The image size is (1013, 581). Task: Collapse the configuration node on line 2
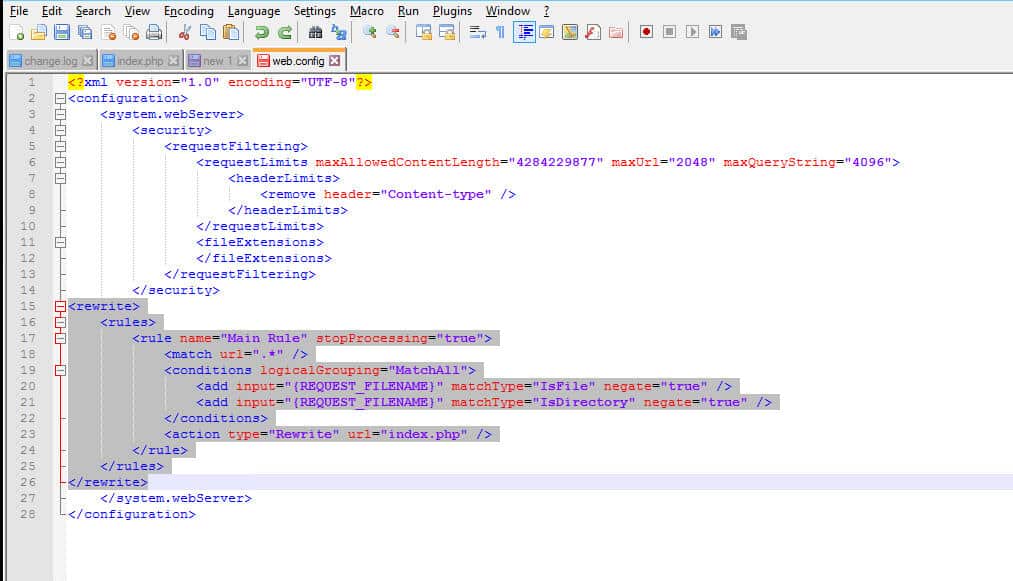(60, 99)
